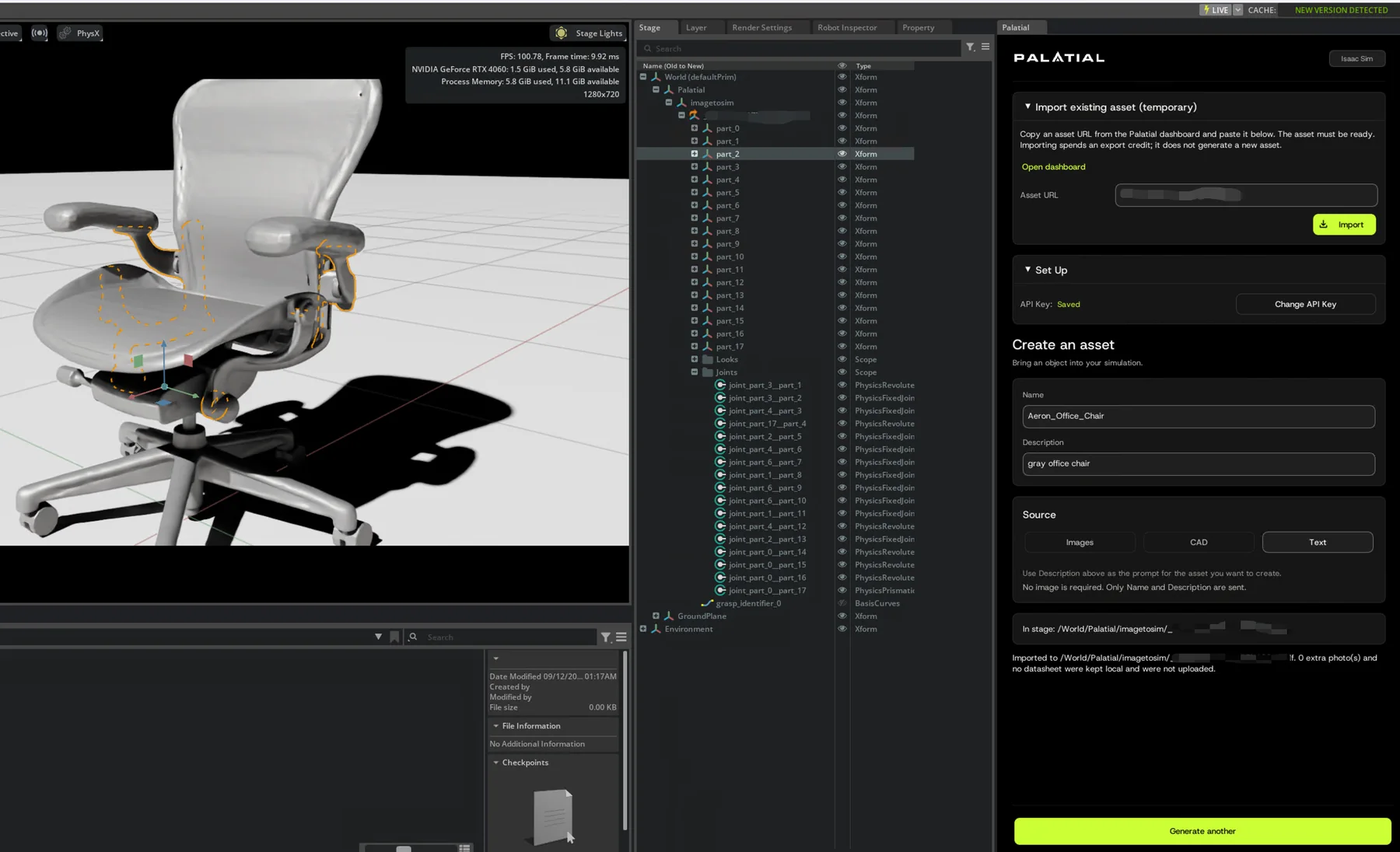Click the Joints folder icon
The height and width of the screenshot is (852, 1400).
tap(708, 372)
